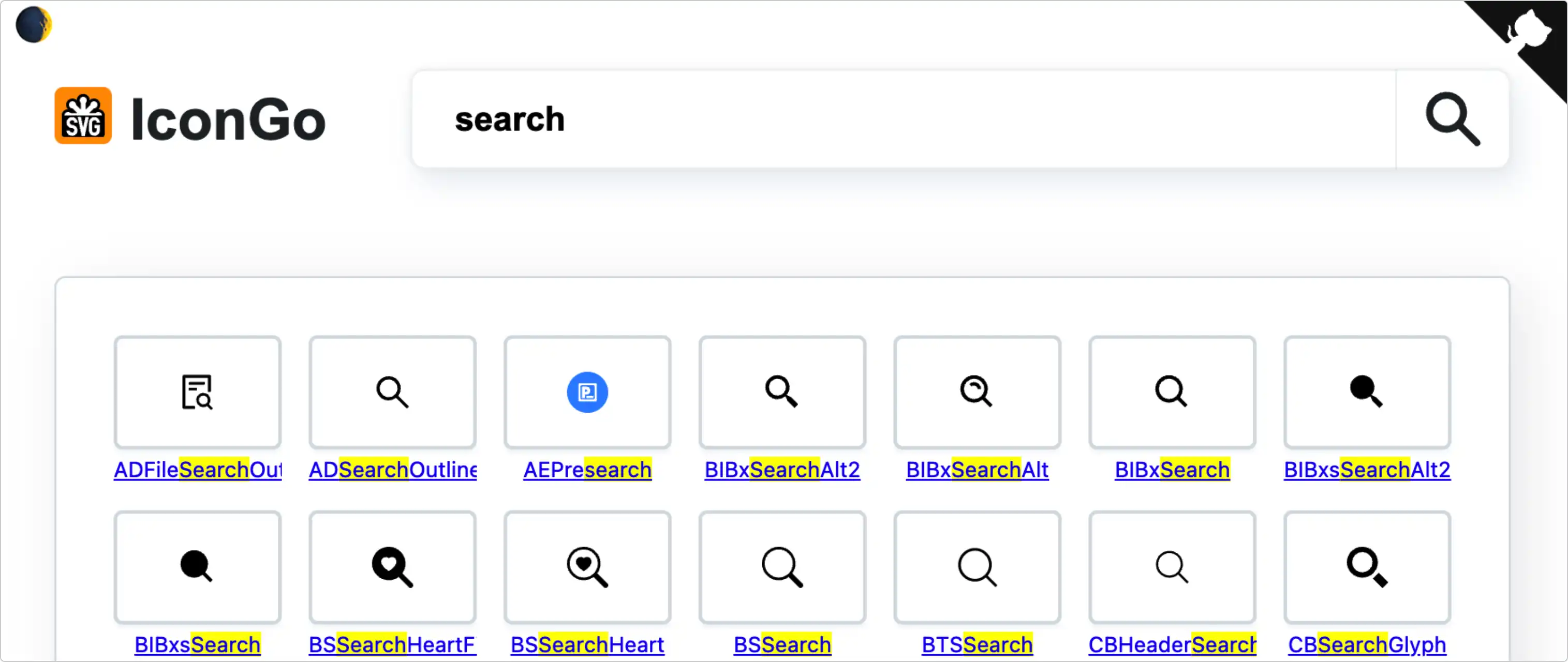Pick the CBSearchGlyph icon tile
This screenshot has height=662, width=1568.
(1367, 567)
